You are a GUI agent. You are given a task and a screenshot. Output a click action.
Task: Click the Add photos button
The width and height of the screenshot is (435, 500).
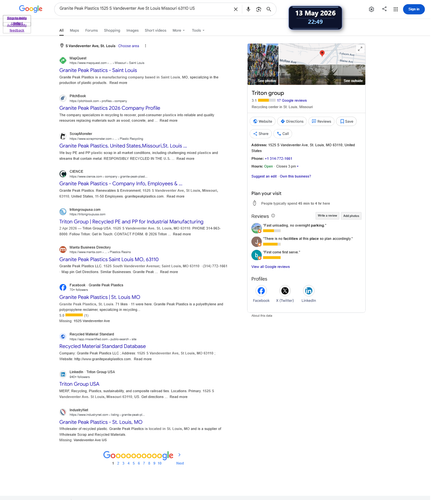(351, 216)
